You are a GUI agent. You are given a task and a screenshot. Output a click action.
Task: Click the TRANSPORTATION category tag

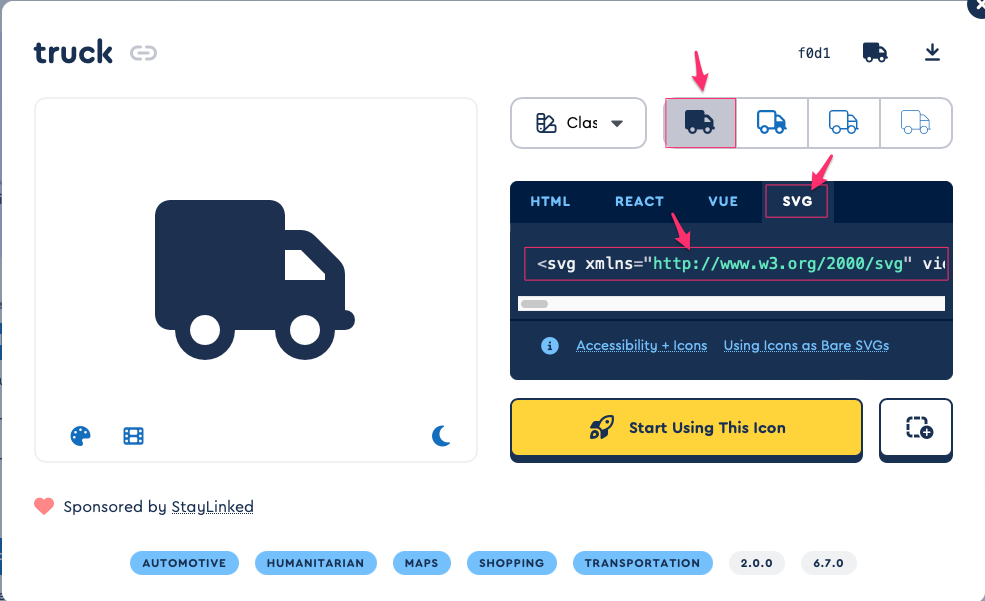[x=642, y=563]
